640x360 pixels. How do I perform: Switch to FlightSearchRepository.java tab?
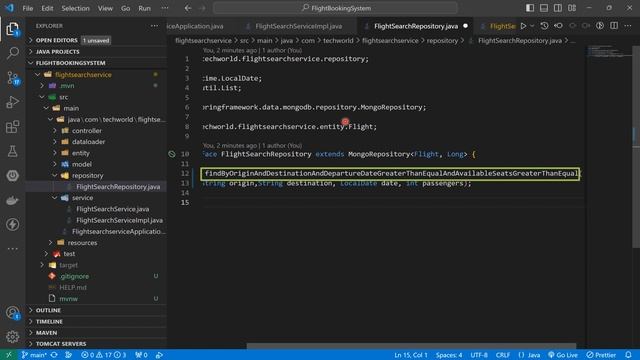416,26
